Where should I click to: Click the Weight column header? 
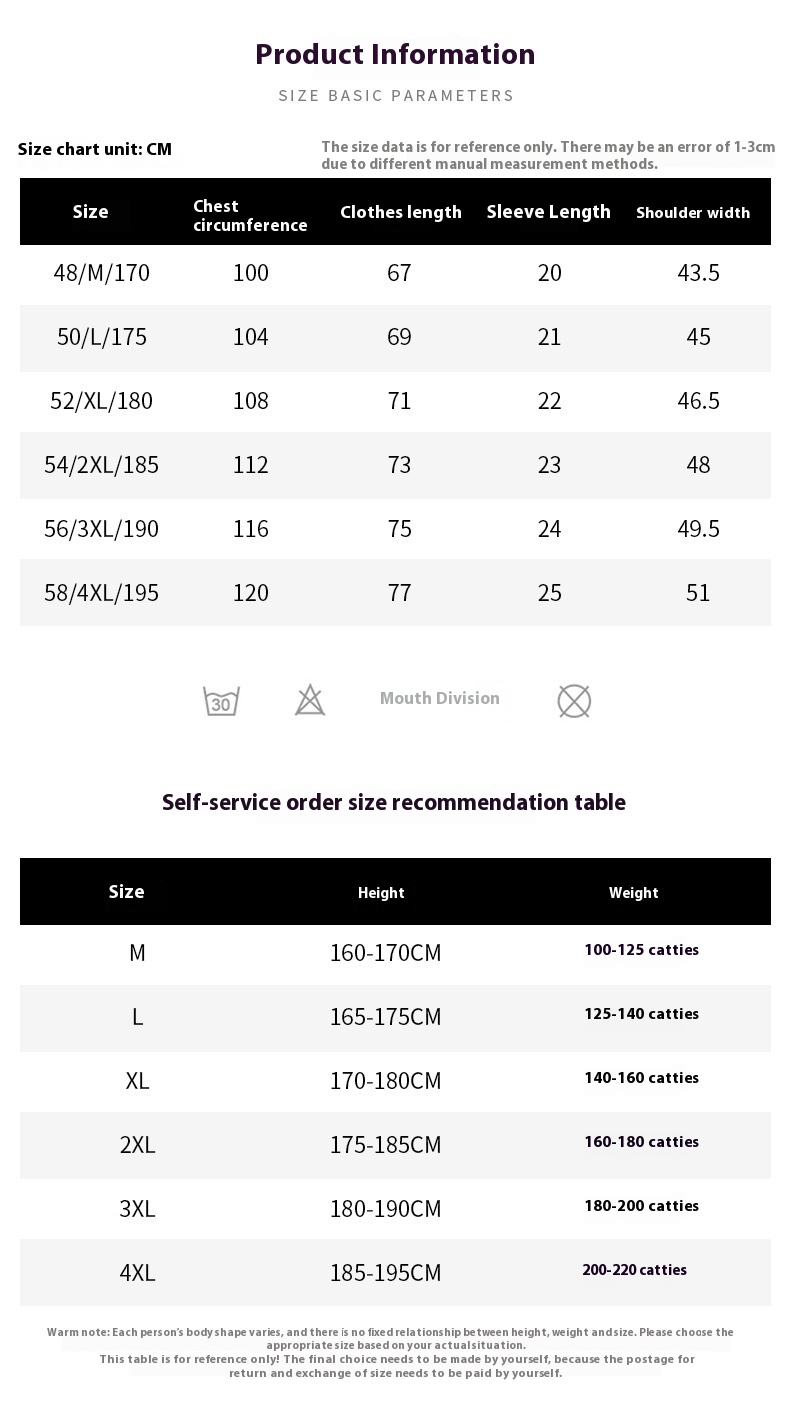[x=634, y=893]
